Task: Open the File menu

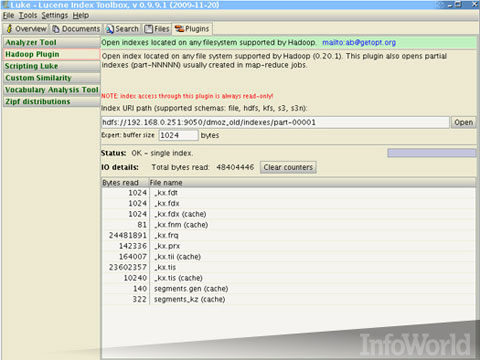Action: coord(8,15)
